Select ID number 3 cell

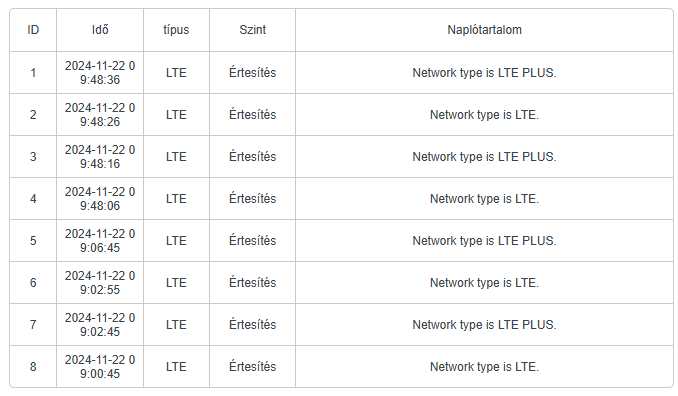tap(33, 156)
